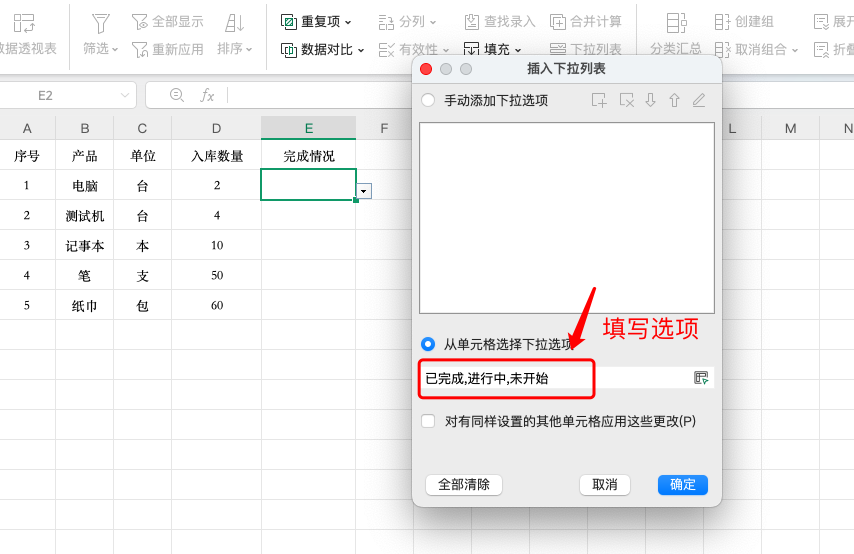Click the Cancel (取消) button
This screenshot has width=854, height=554.
(x=605, y=485)
